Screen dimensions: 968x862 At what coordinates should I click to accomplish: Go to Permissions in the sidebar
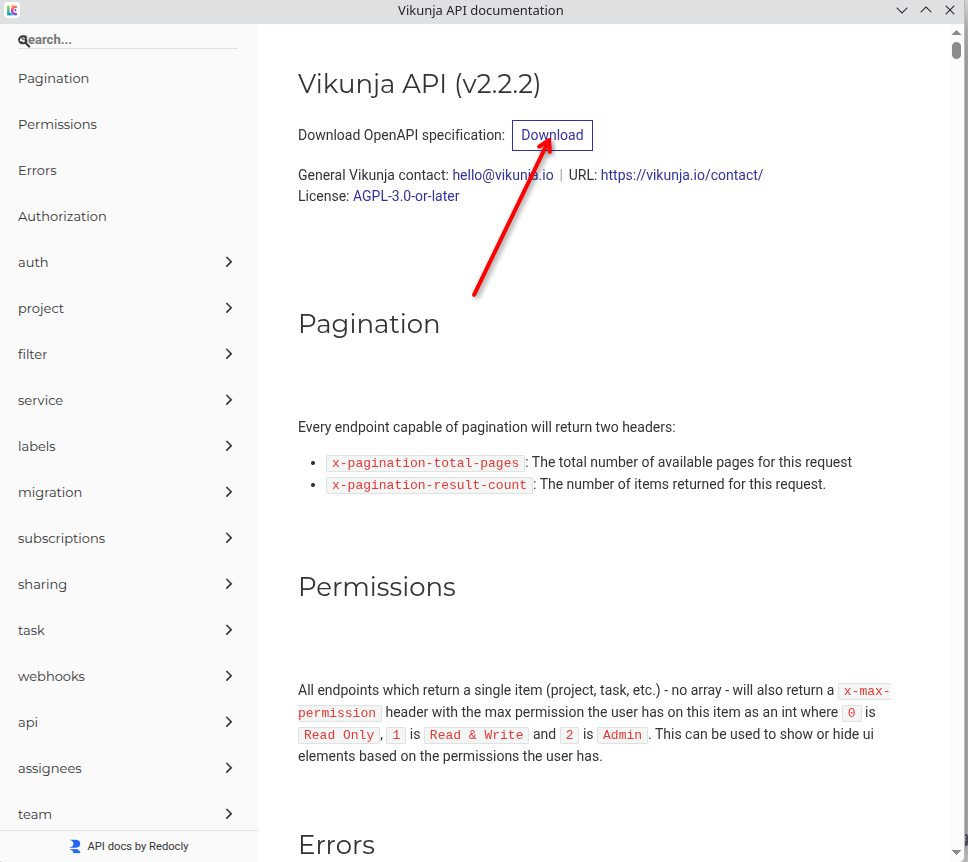coord(57,125)
